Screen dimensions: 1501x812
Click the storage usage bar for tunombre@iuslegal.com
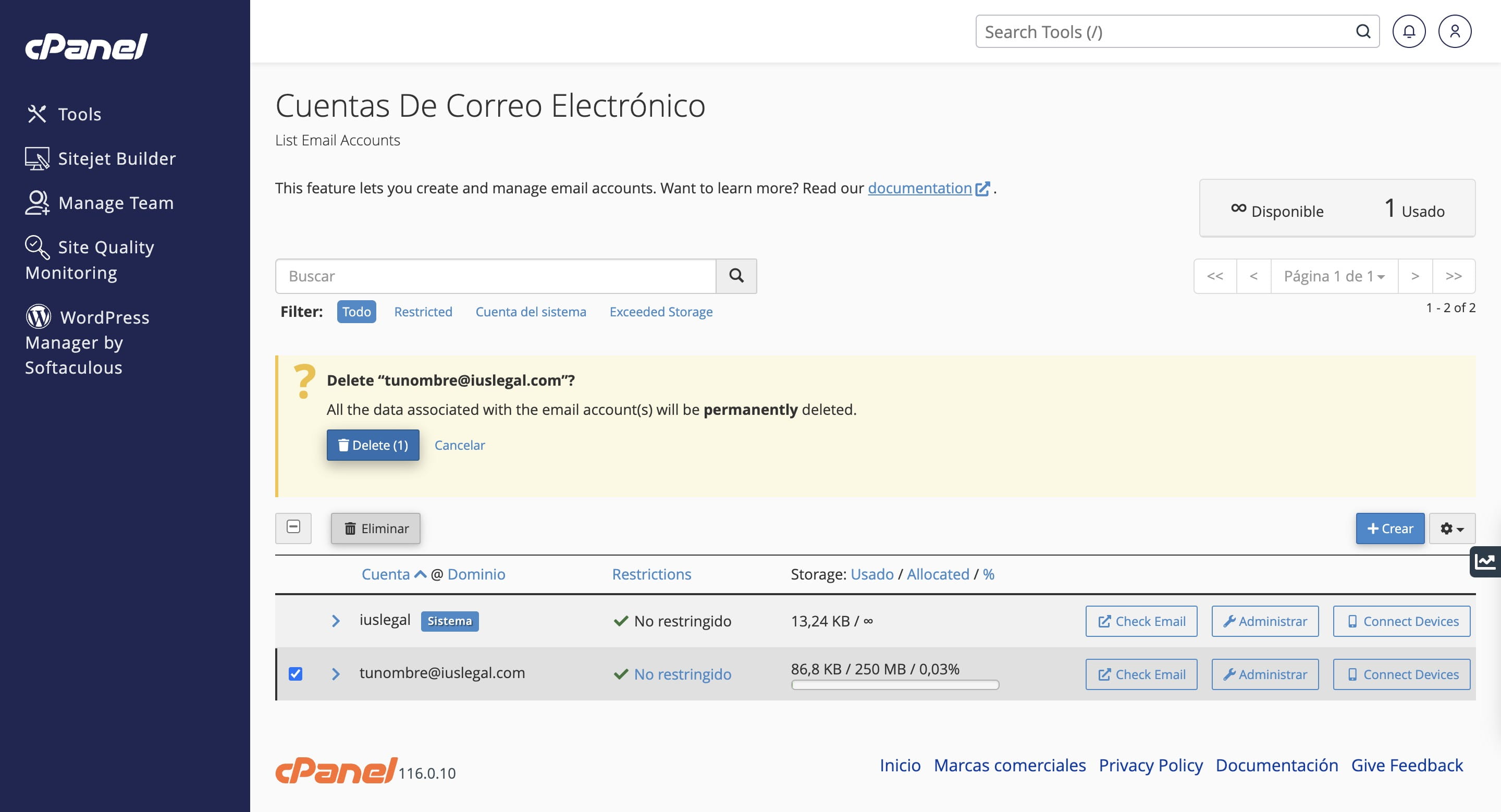pyautogui.click(x=895, y=686)
